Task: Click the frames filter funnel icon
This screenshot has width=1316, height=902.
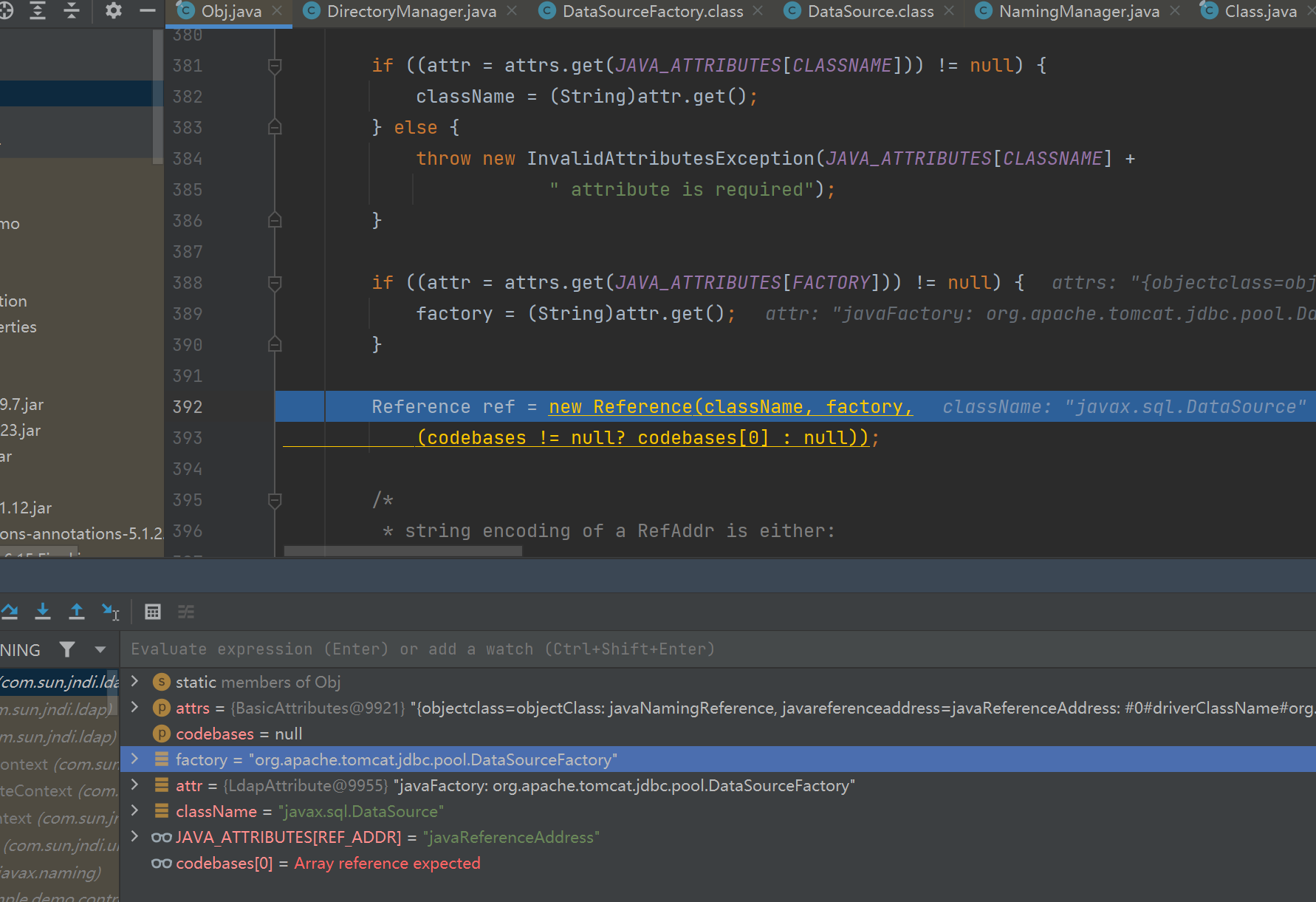Action: tap(67, 649)
